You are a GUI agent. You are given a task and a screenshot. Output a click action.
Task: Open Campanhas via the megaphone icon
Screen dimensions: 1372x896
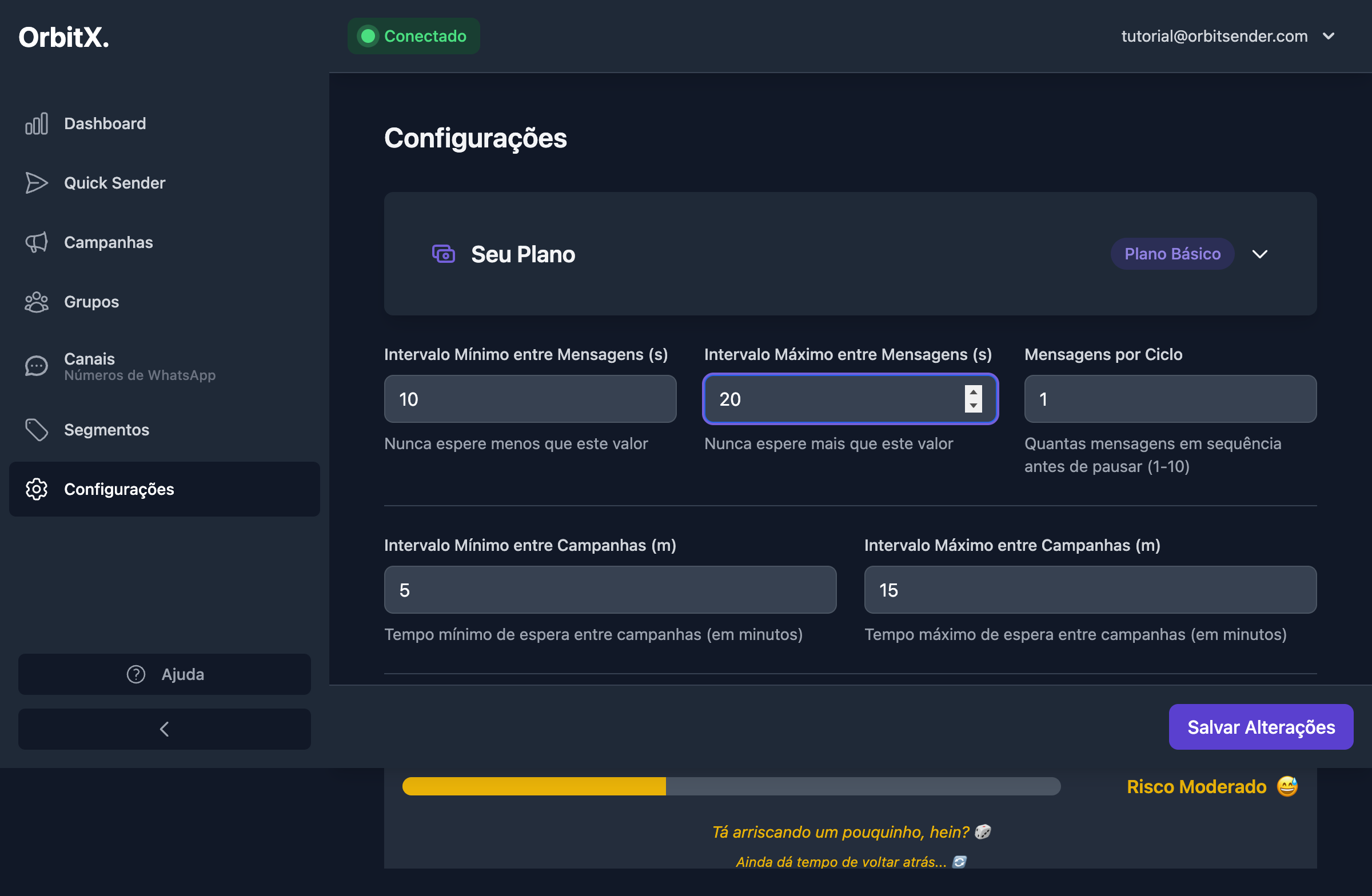click(37, 242)
